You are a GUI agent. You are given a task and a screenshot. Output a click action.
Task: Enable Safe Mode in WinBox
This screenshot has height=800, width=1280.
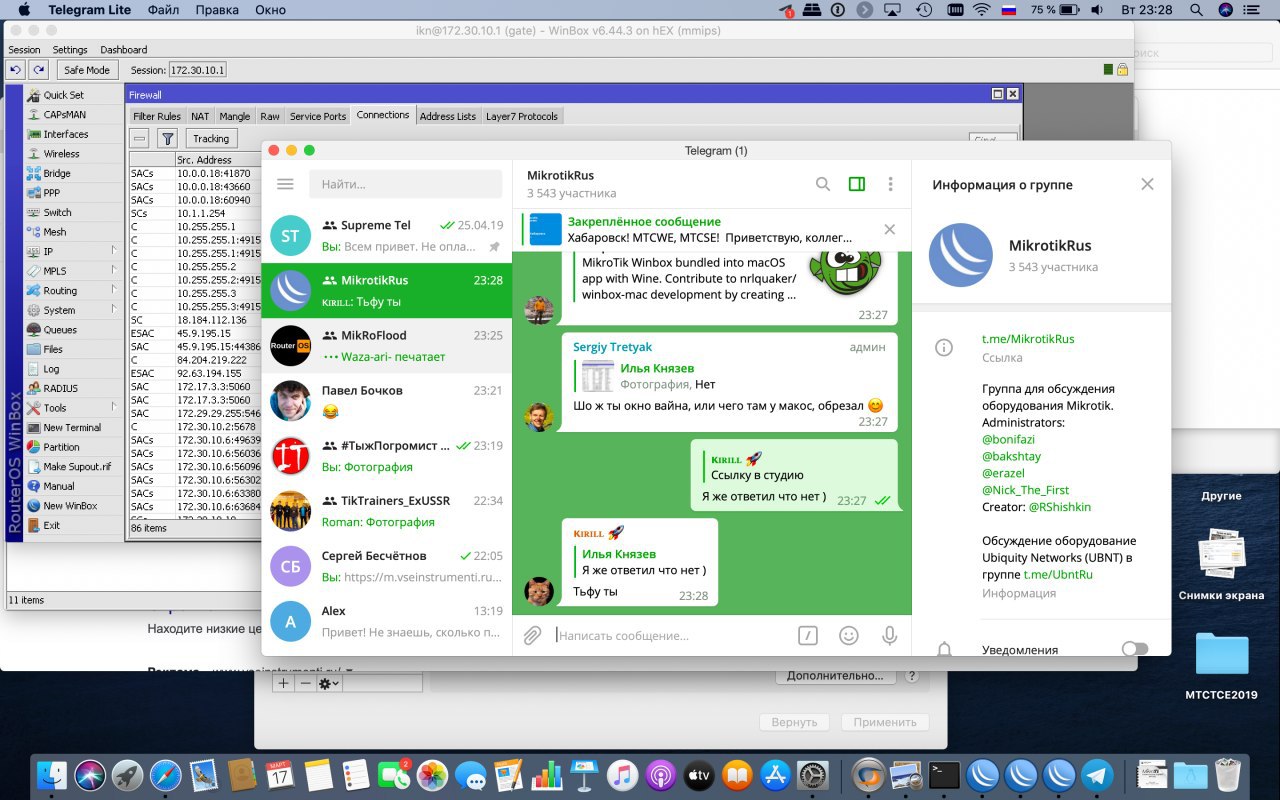87,70
